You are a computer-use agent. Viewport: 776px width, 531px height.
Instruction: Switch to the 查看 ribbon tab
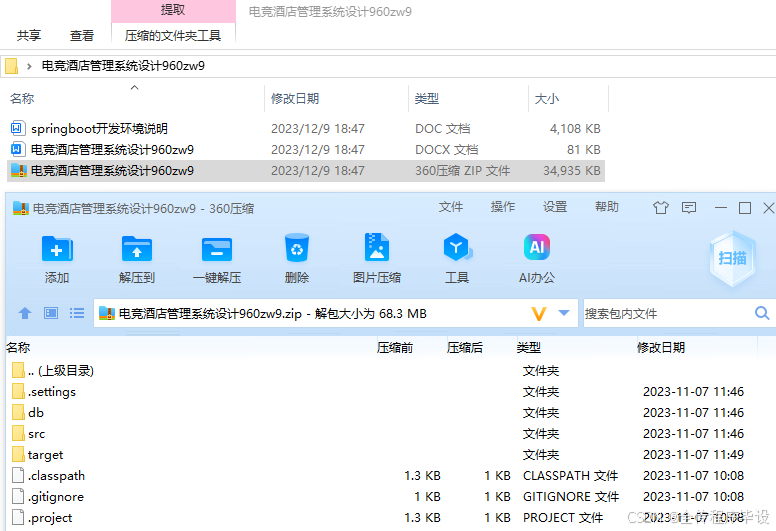tap(82, 36)
